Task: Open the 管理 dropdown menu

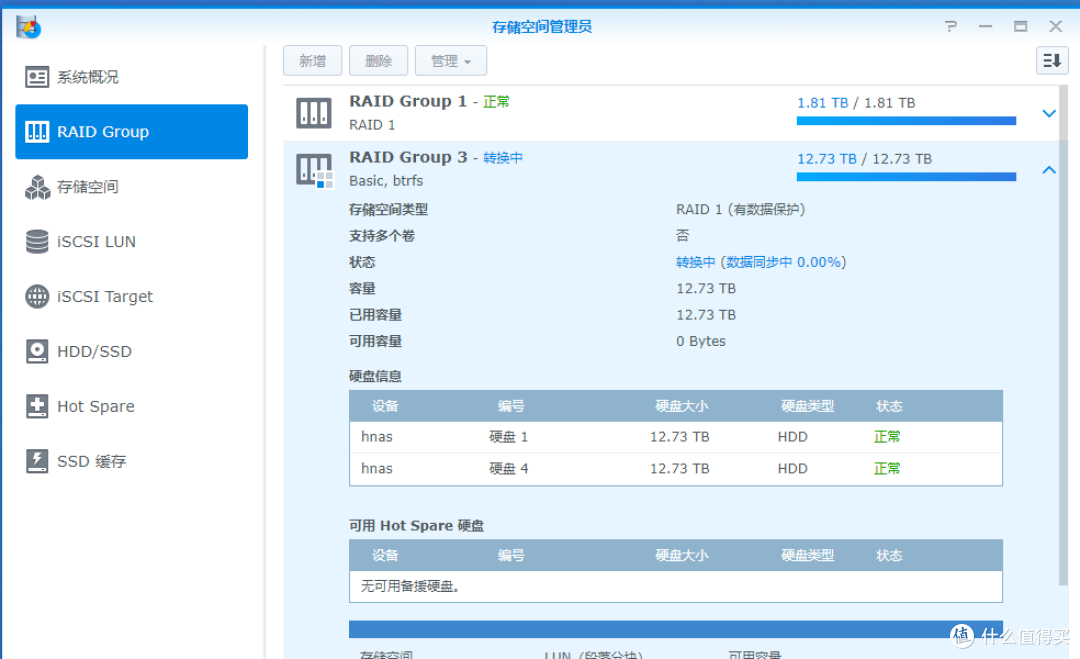Action: coord(450,60)
